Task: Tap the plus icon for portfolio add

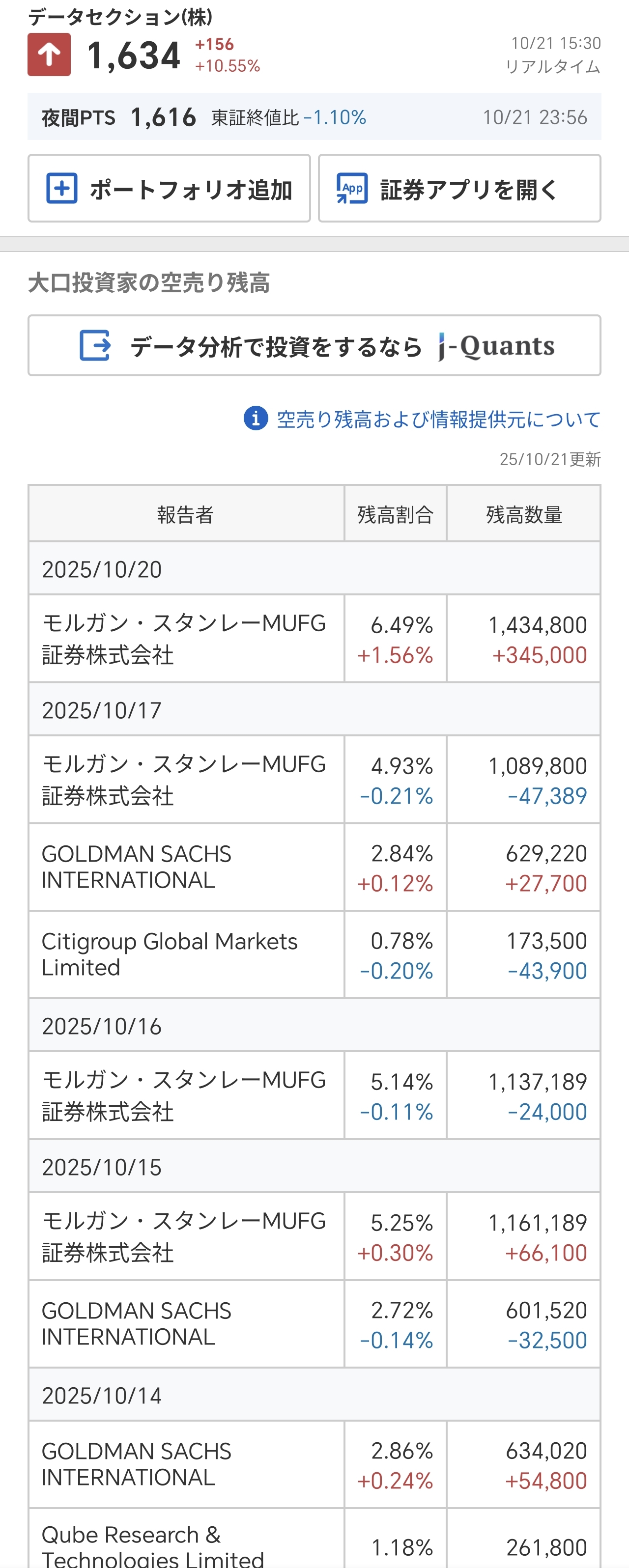Action: 62,188
